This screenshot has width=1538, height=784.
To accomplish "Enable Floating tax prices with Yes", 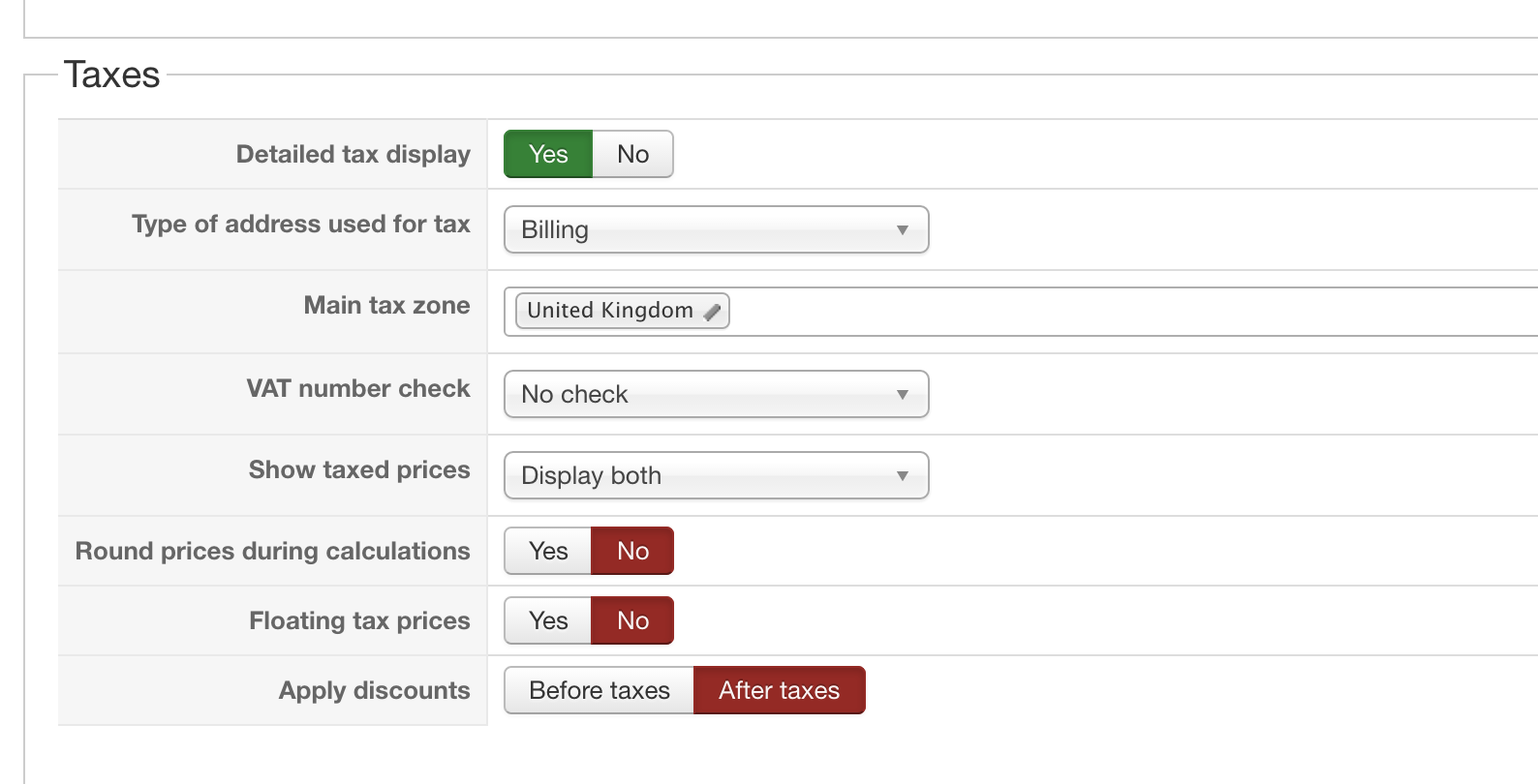I will pos(548,620).
